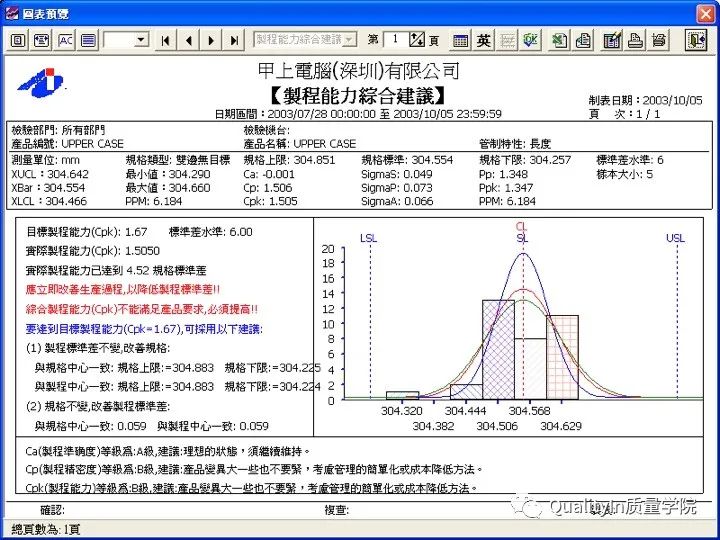The image size is (720, 540).
Task: Click the company name 甲上電腦(深圳)有限公司
Action: [359, 71]
